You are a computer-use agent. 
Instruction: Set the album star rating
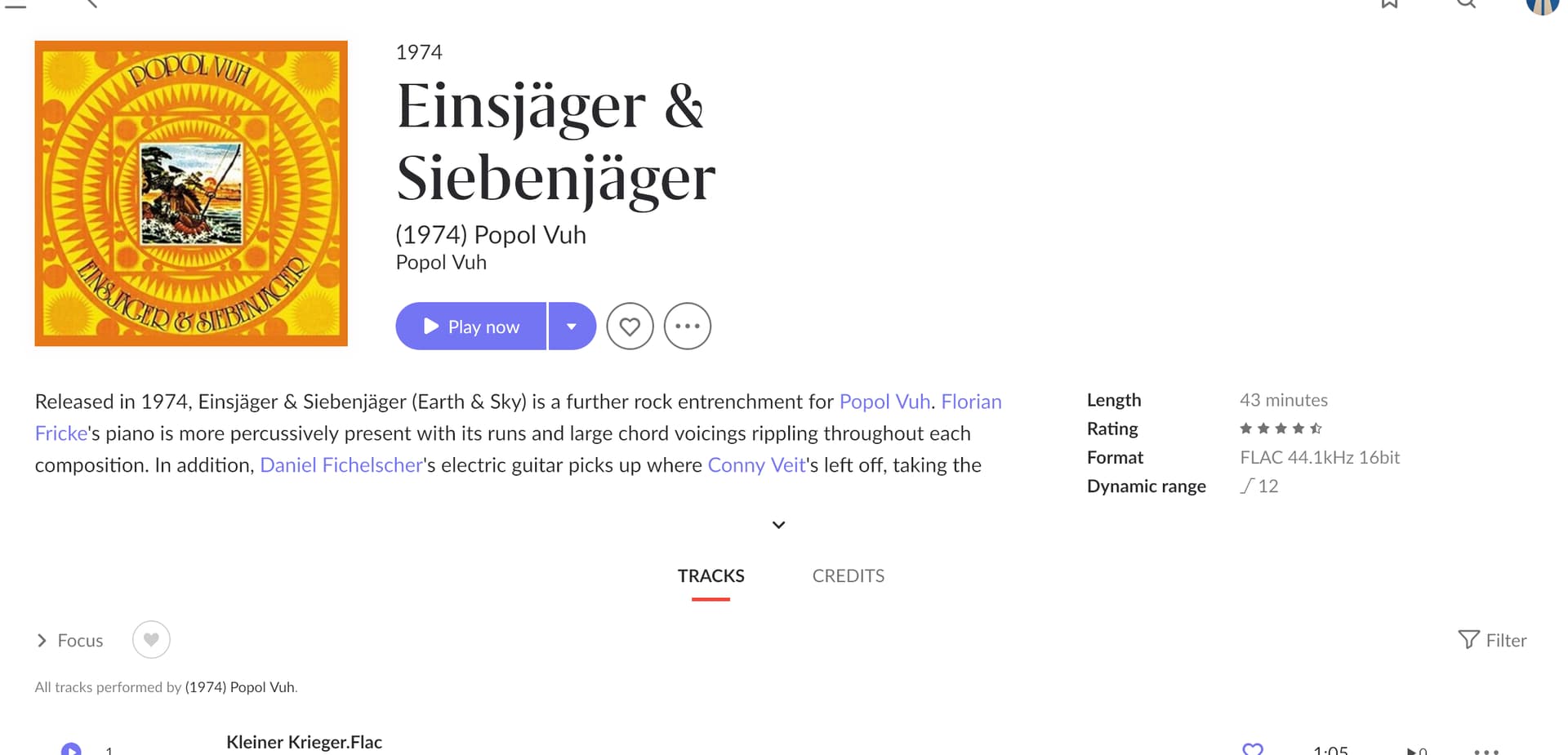[1280, 429]
